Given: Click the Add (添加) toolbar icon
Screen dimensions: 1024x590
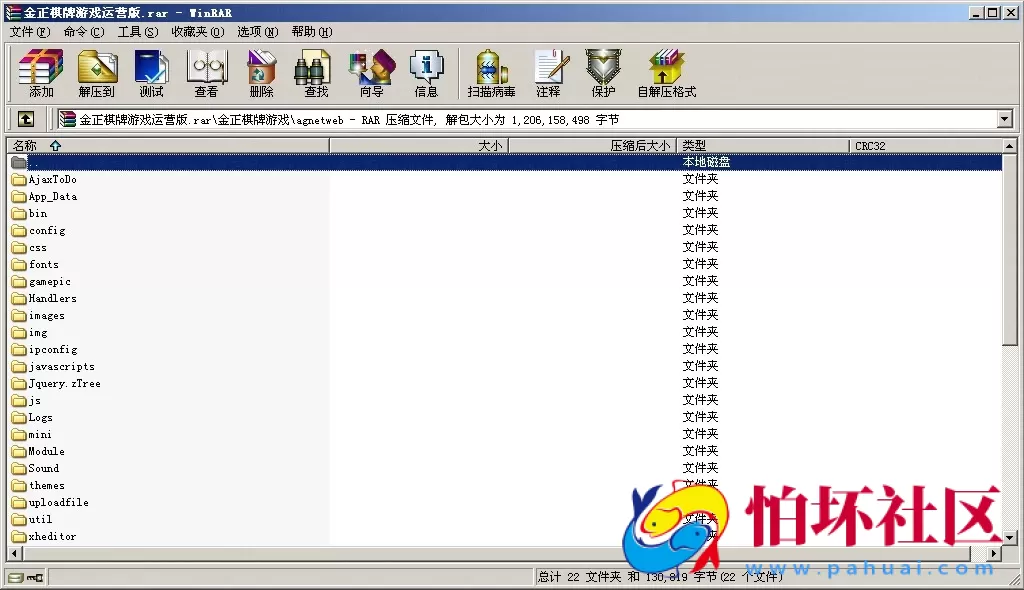Looking at the screenshot, I should 41,73.
